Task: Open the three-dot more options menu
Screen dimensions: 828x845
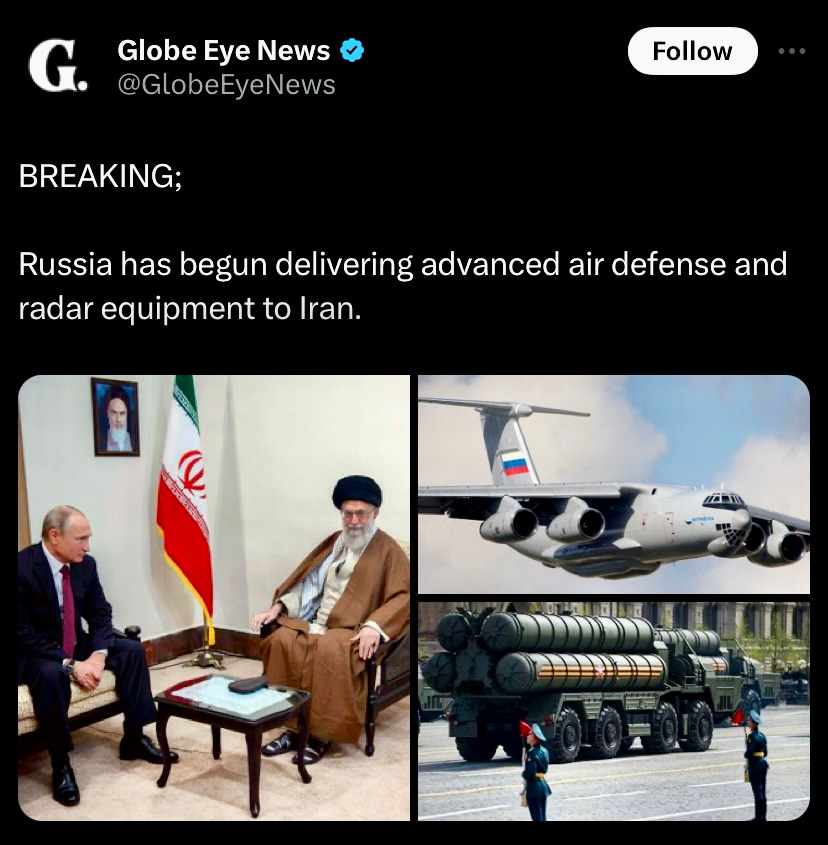Action: [792, 51]
